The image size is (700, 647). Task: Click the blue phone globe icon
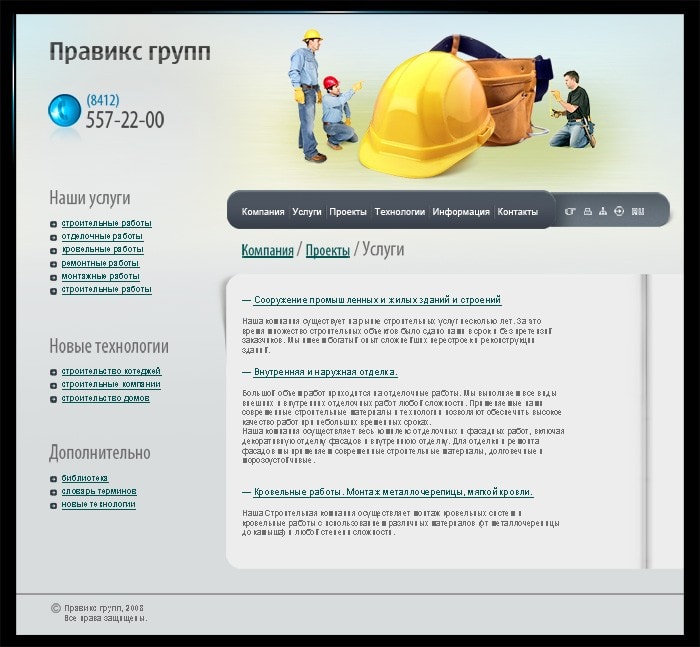click(x=64, y=110)
